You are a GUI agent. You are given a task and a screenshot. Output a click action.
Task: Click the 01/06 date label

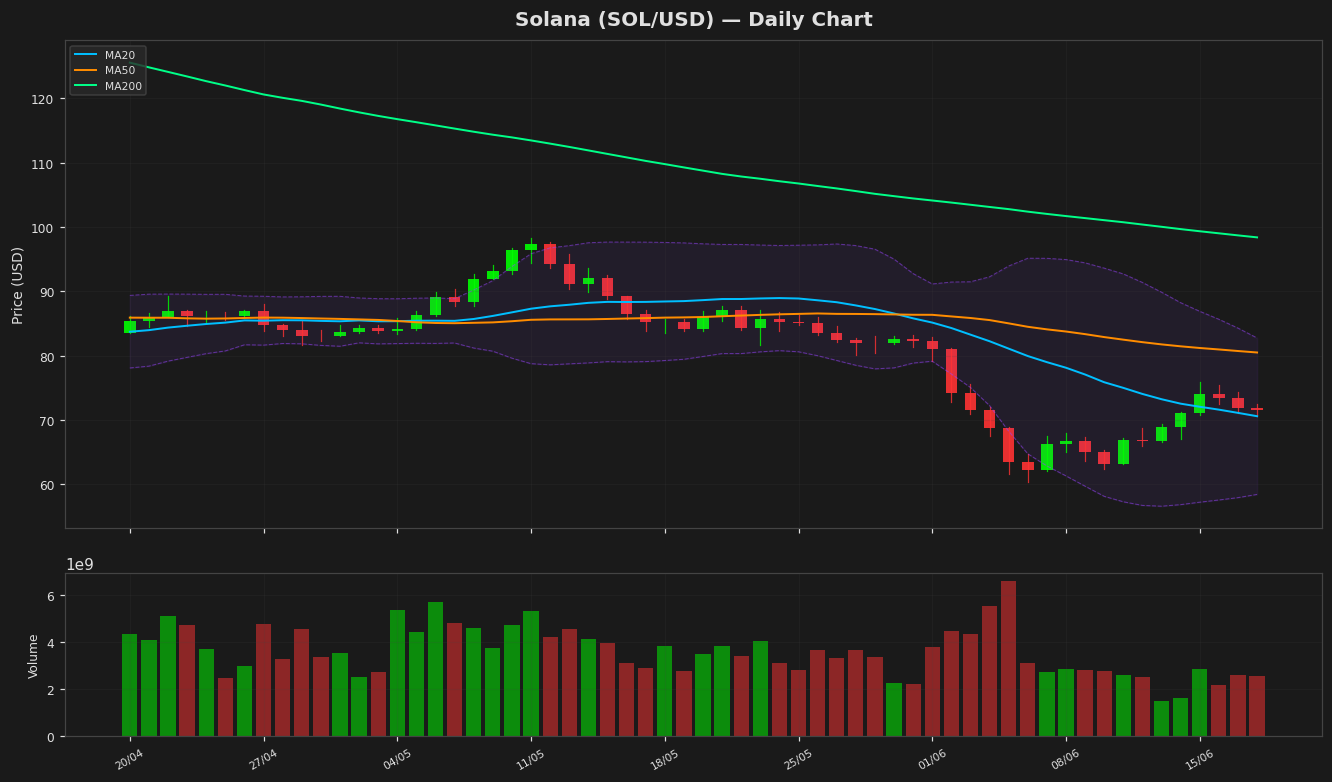point(931,760)
